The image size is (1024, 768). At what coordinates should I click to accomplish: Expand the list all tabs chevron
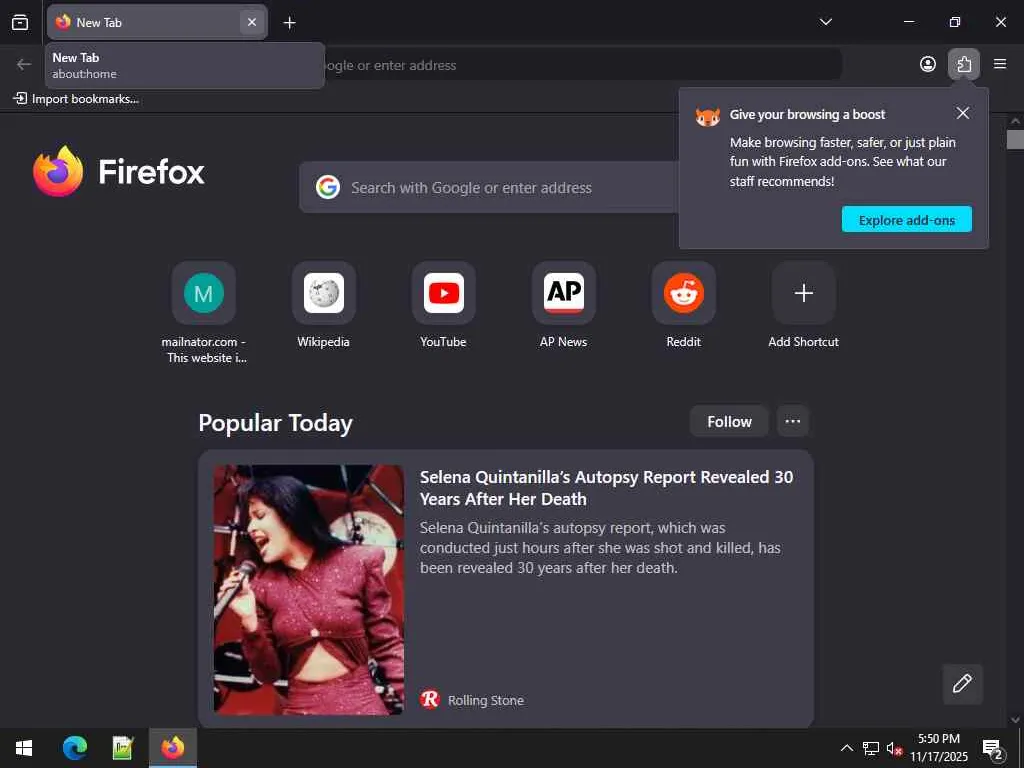point(825,22)
